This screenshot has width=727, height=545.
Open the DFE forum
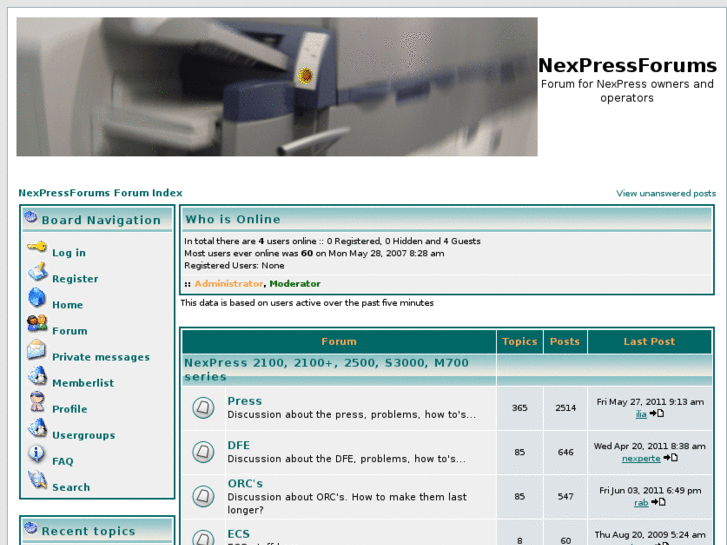click(x=238, y=445)
